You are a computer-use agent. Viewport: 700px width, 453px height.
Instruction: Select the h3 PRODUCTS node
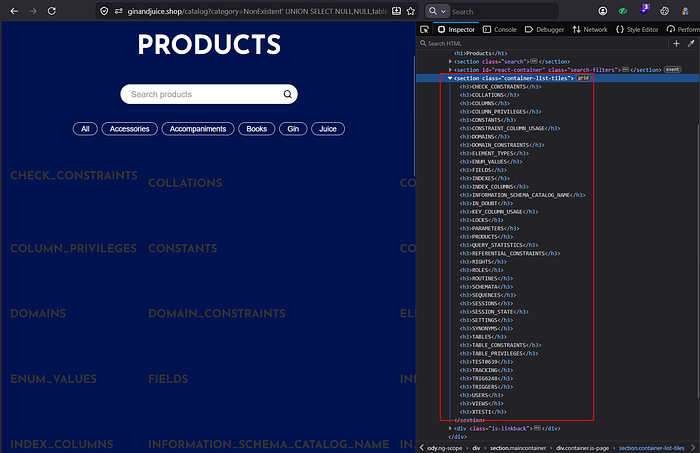click(487, 237)
